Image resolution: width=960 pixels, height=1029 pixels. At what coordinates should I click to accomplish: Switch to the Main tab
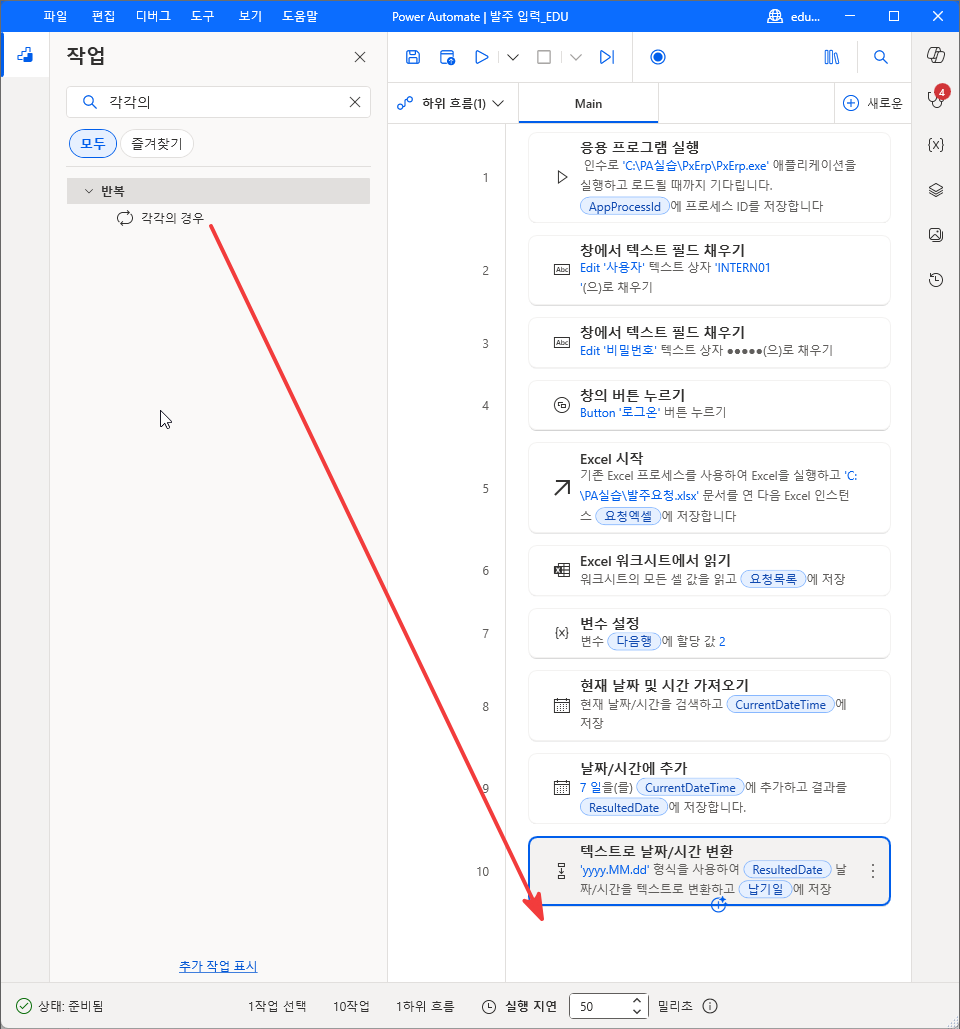pyautogui.click(x=588, y=103)
